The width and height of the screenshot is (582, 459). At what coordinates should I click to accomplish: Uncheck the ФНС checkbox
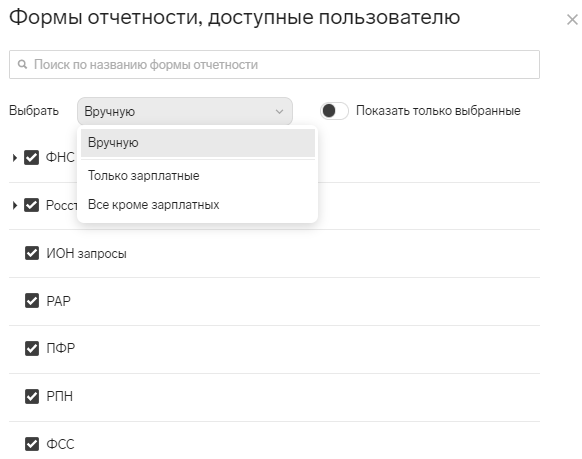32,157
